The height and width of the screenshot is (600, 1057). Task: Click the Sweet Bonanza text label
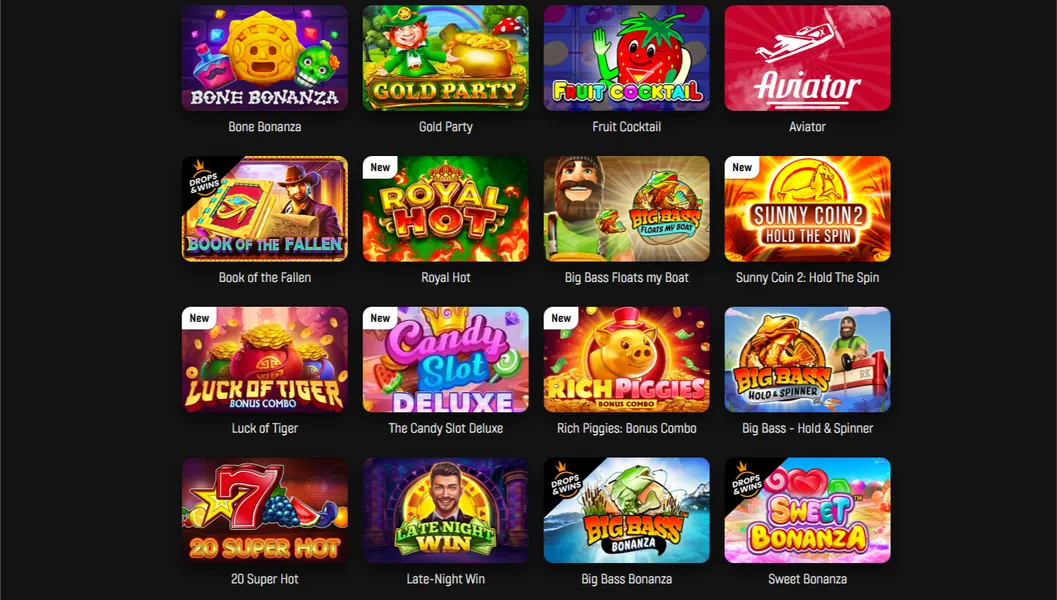tap(807, 579)
